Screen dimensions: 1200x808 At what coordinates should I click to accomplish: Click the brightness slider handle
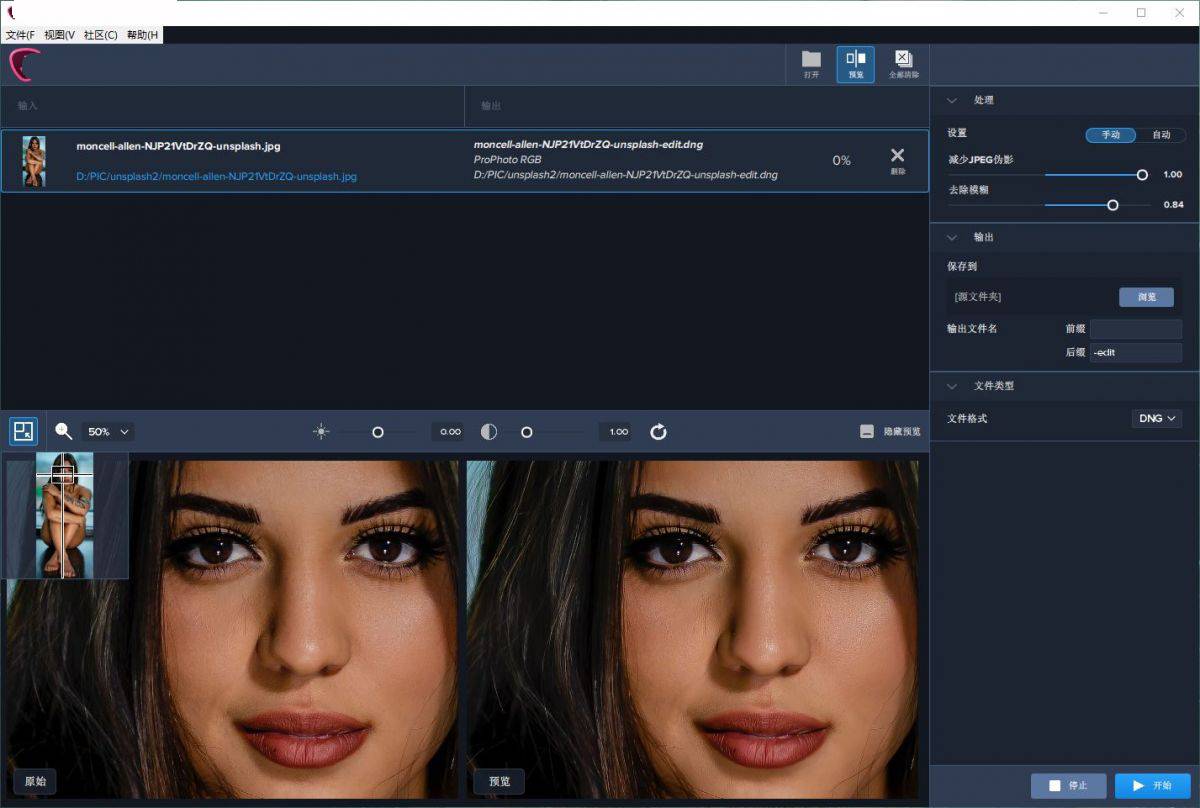[x=378, y=432]
